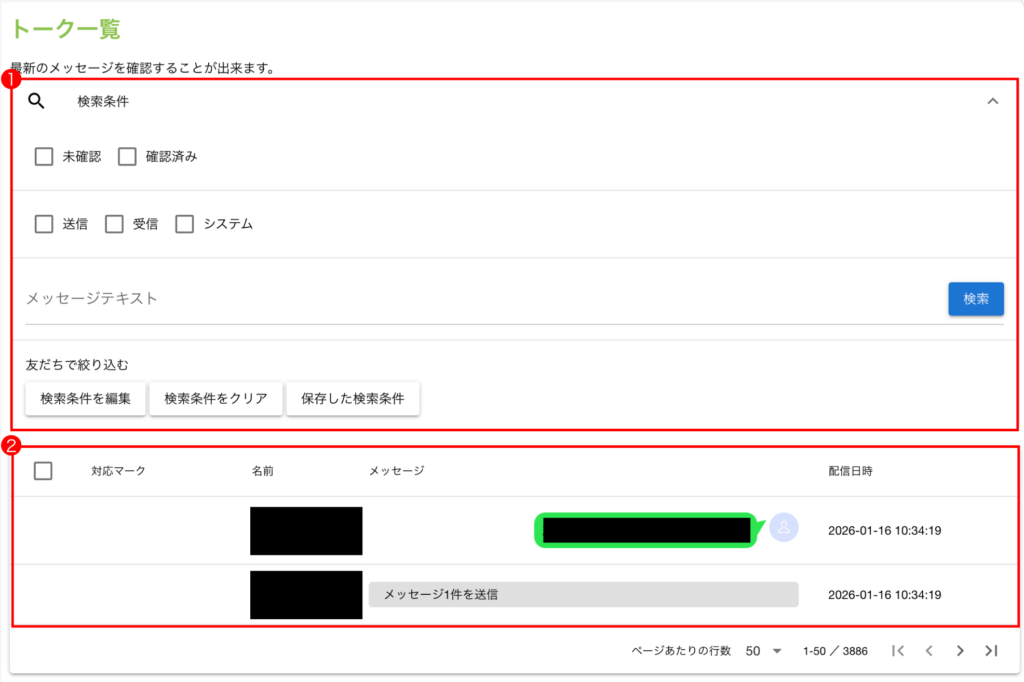Enable the 送信 filter checkbox

tap(44, 224)
